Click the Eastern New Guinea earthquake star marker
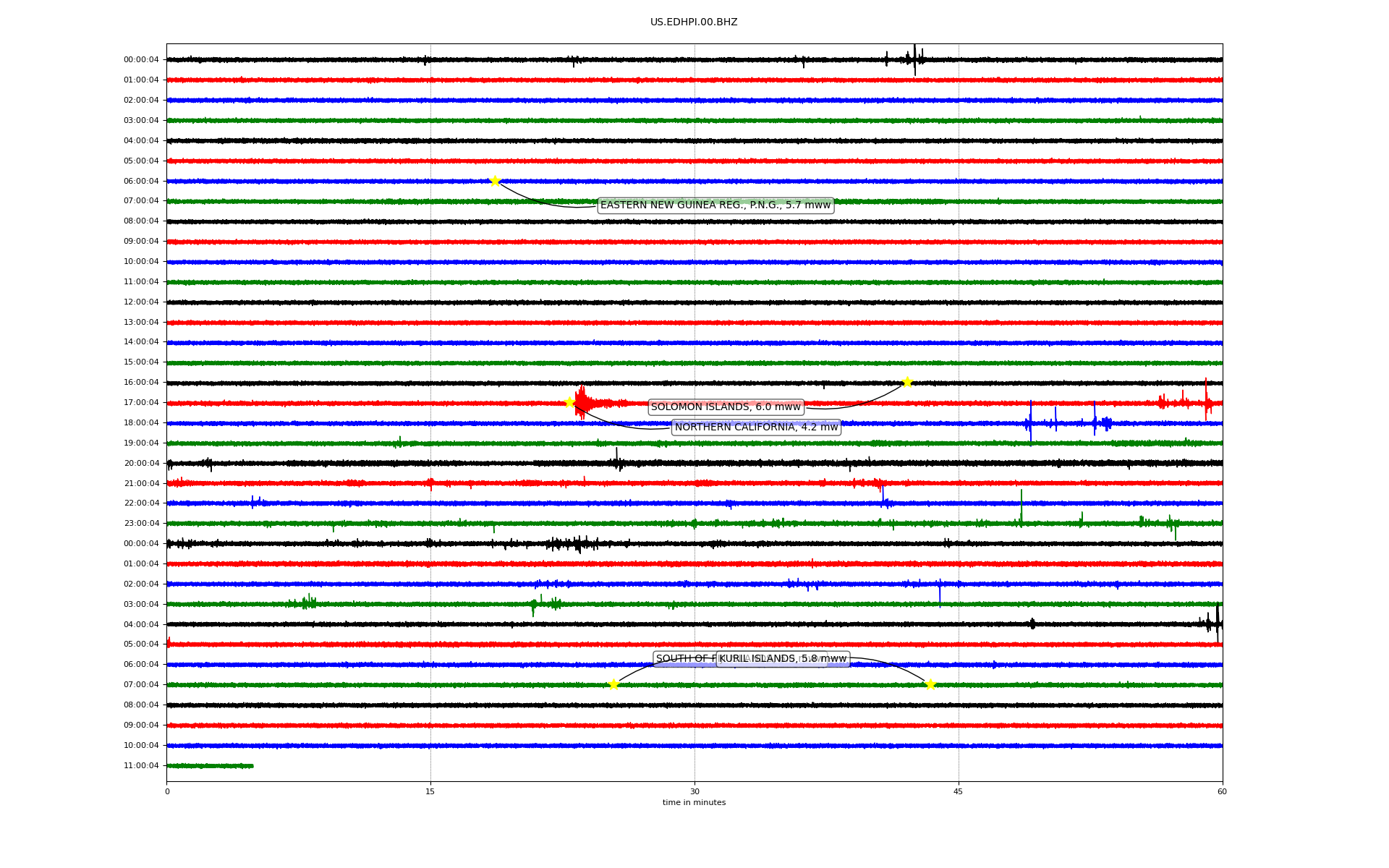Screen dimensions: 1389x868 495,181
